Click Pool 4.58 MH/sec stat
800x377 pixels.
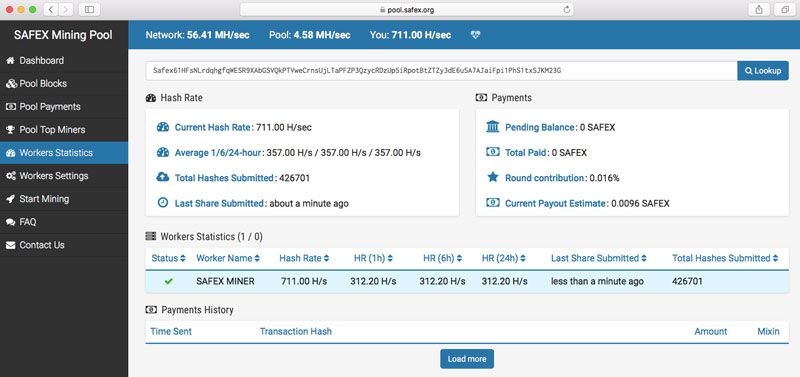tap(310, 35)
